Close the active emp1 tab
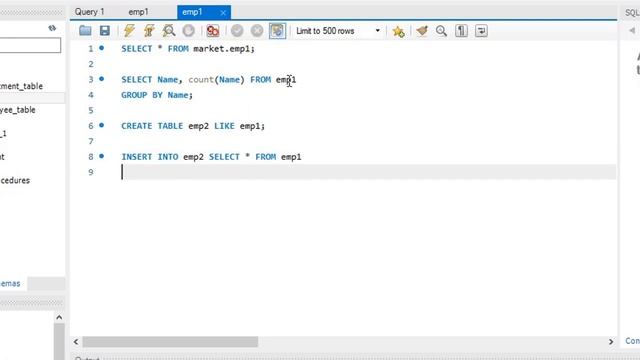The image size is (640, 360). [223, 13]
